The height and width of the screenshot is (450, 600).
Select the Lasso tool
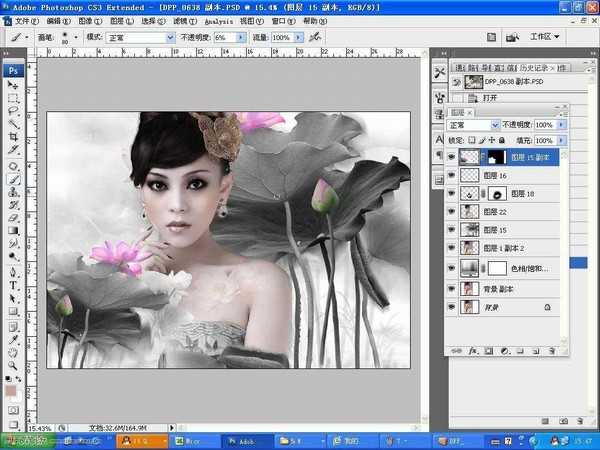point(13,111)
